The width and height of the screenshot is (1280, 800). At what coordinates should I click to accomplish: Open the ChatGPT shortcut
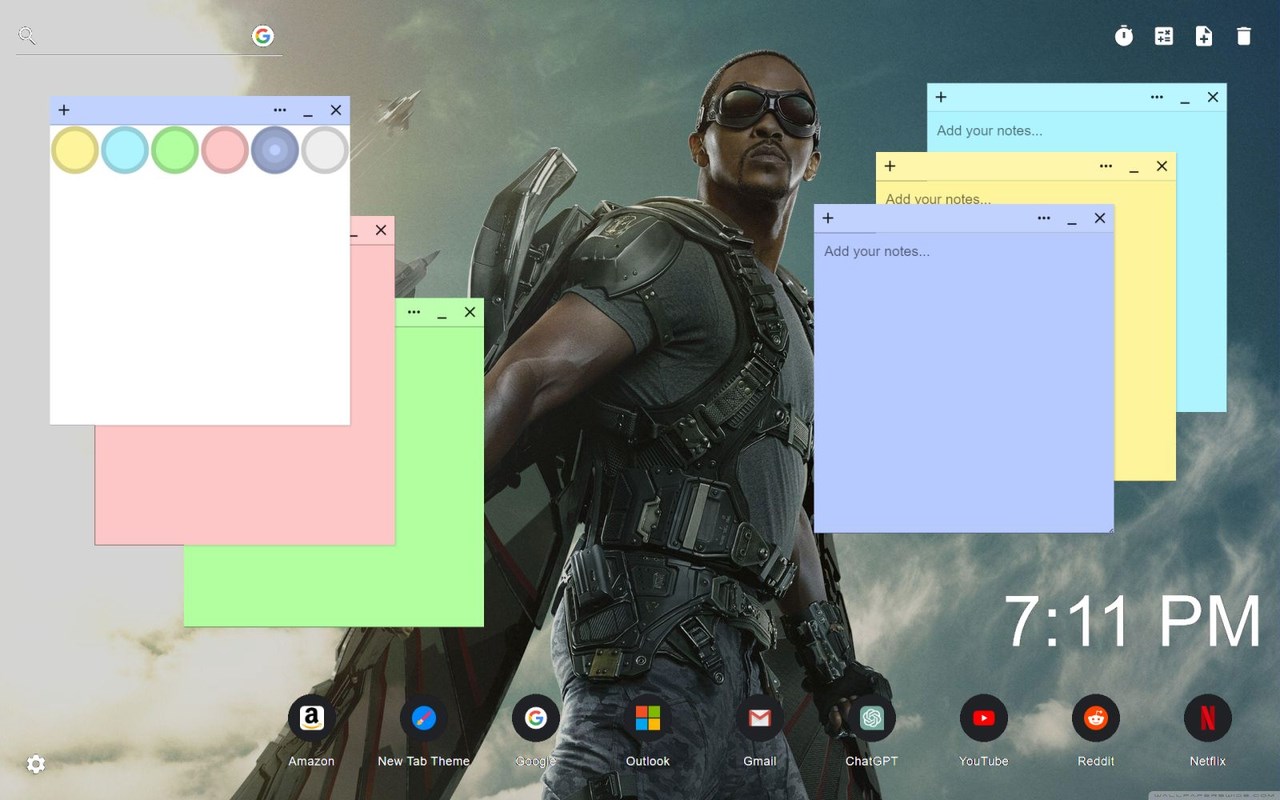[x=872, y=718]
